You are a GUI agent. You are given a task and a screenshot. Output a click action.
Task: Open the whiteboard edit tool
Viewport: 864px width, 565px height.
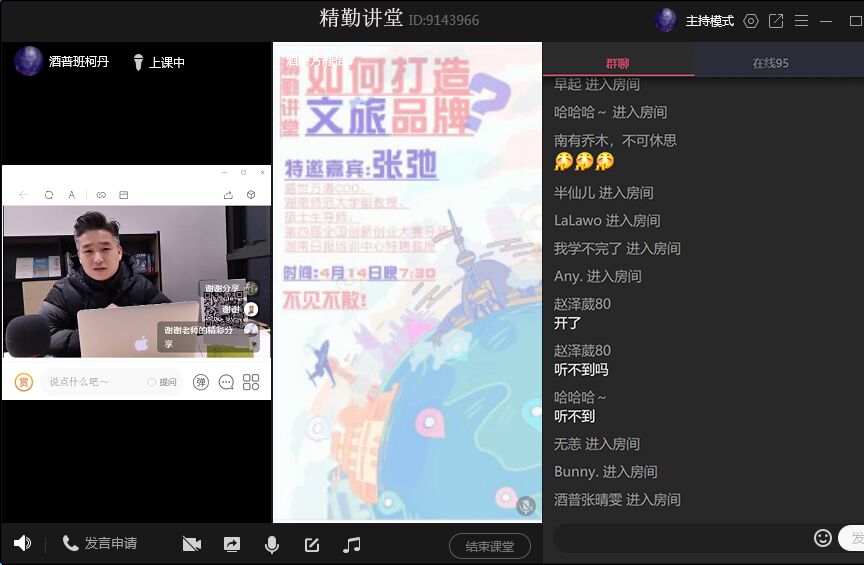click(x=312, y=544)
